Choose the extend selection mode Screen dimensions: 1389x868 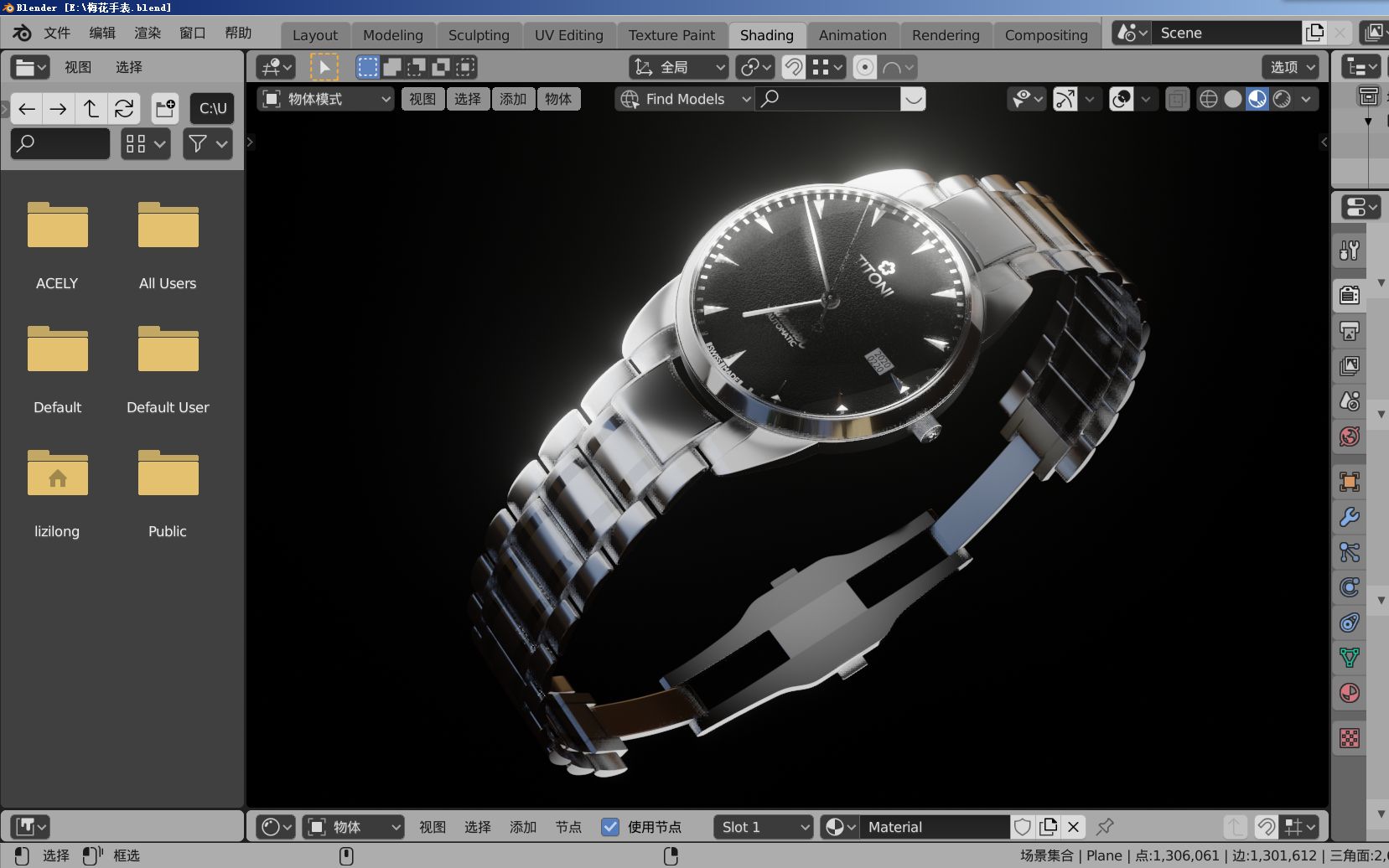(391, 67)
